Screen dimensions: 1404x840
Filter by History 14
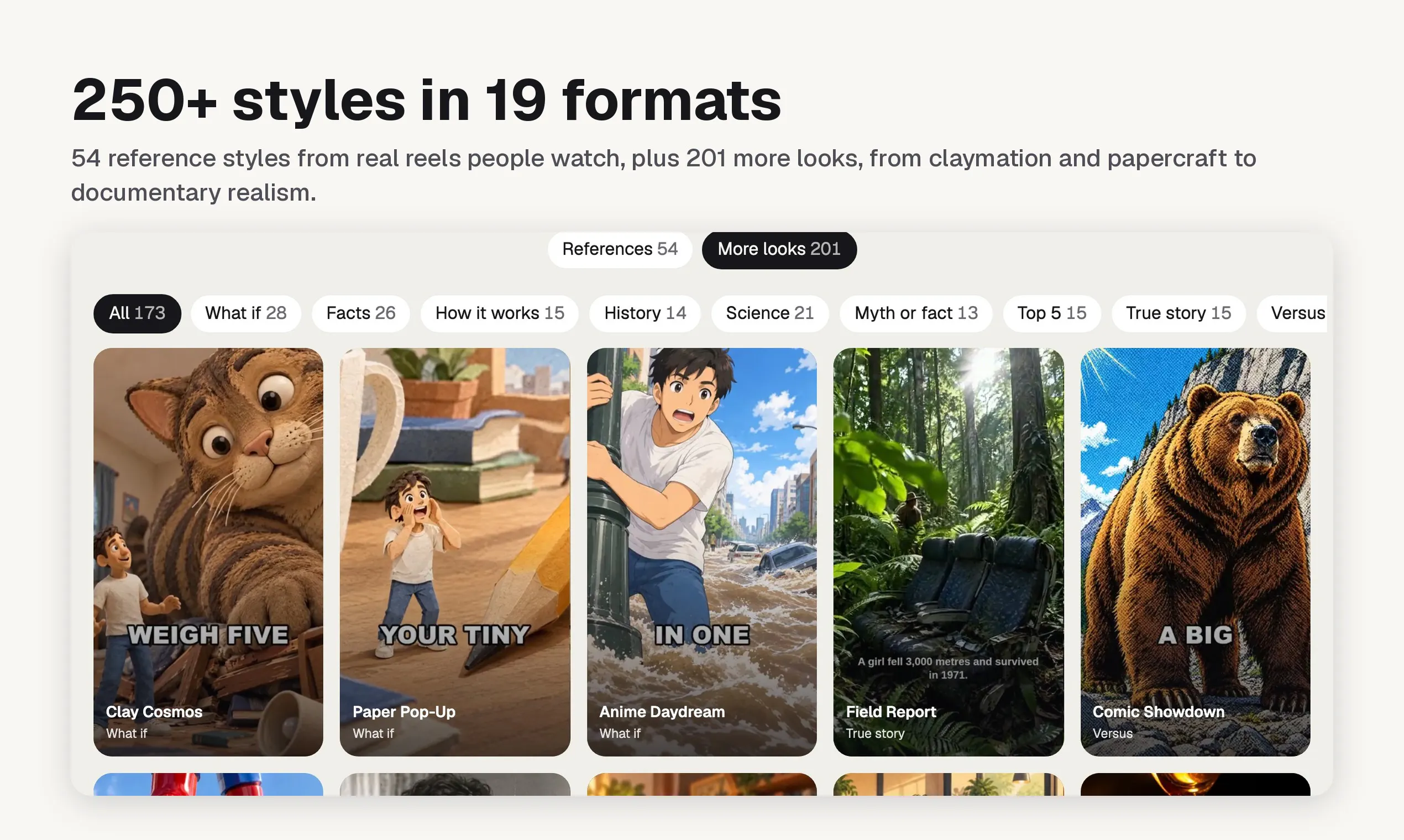click(x=645, y=313)
